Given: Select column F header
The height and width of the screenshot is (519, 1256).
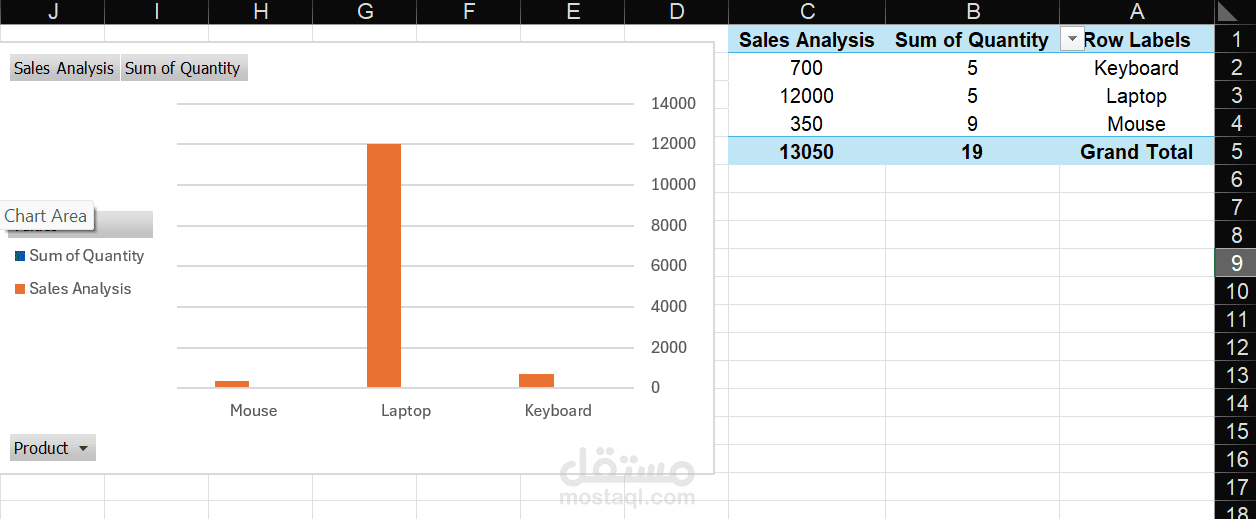Looking at the screenshot, I should point(469,12).
